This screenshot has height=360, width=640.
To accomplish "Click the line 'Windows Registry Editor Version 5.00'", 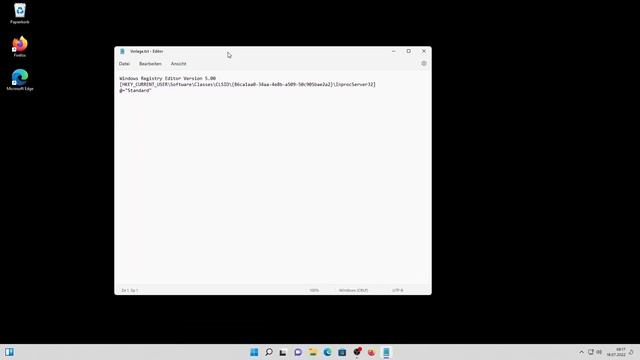I will pos(167,78).
